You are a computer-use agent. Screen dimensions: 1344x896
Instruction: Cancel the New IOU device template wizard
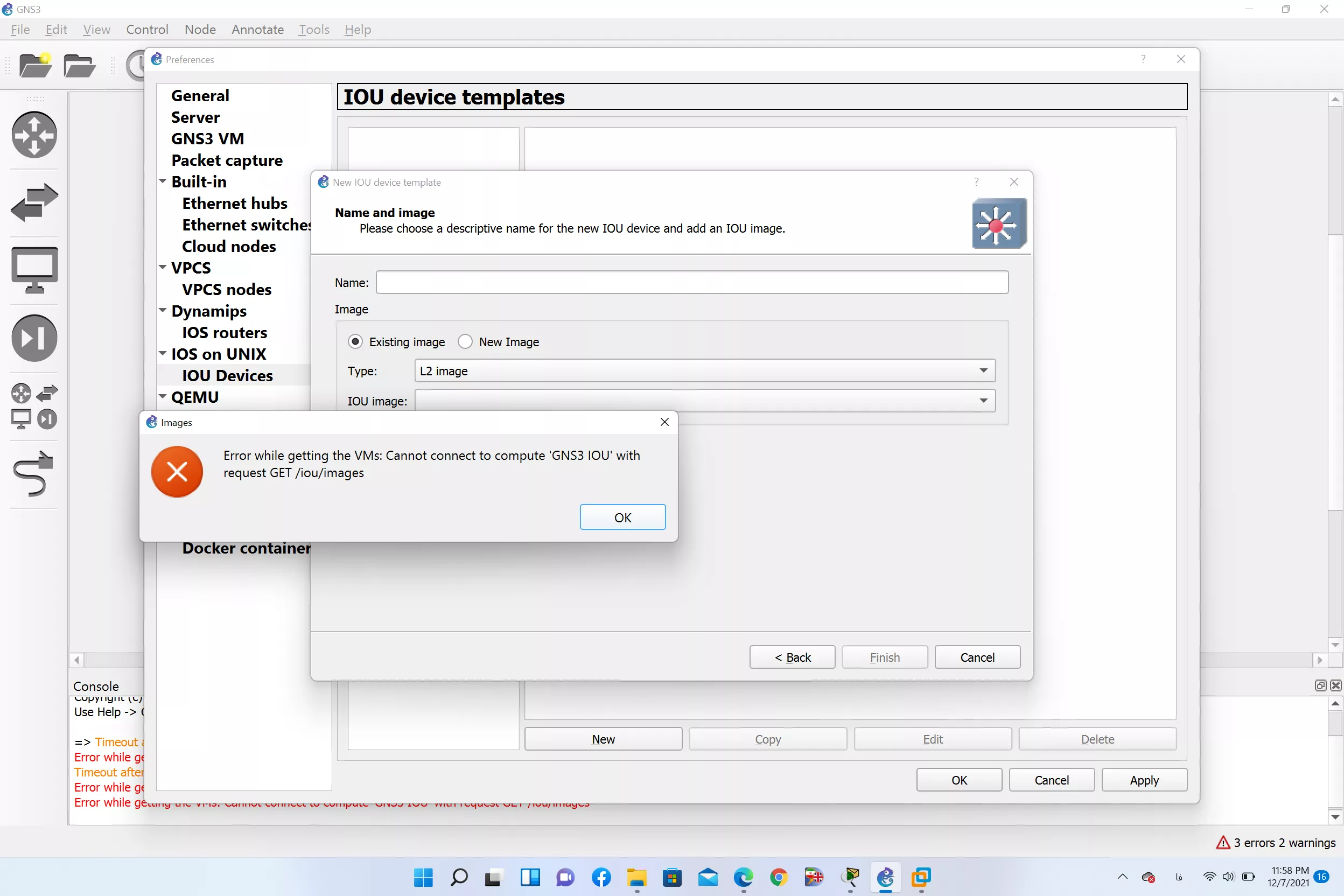[x=977, y=657]
